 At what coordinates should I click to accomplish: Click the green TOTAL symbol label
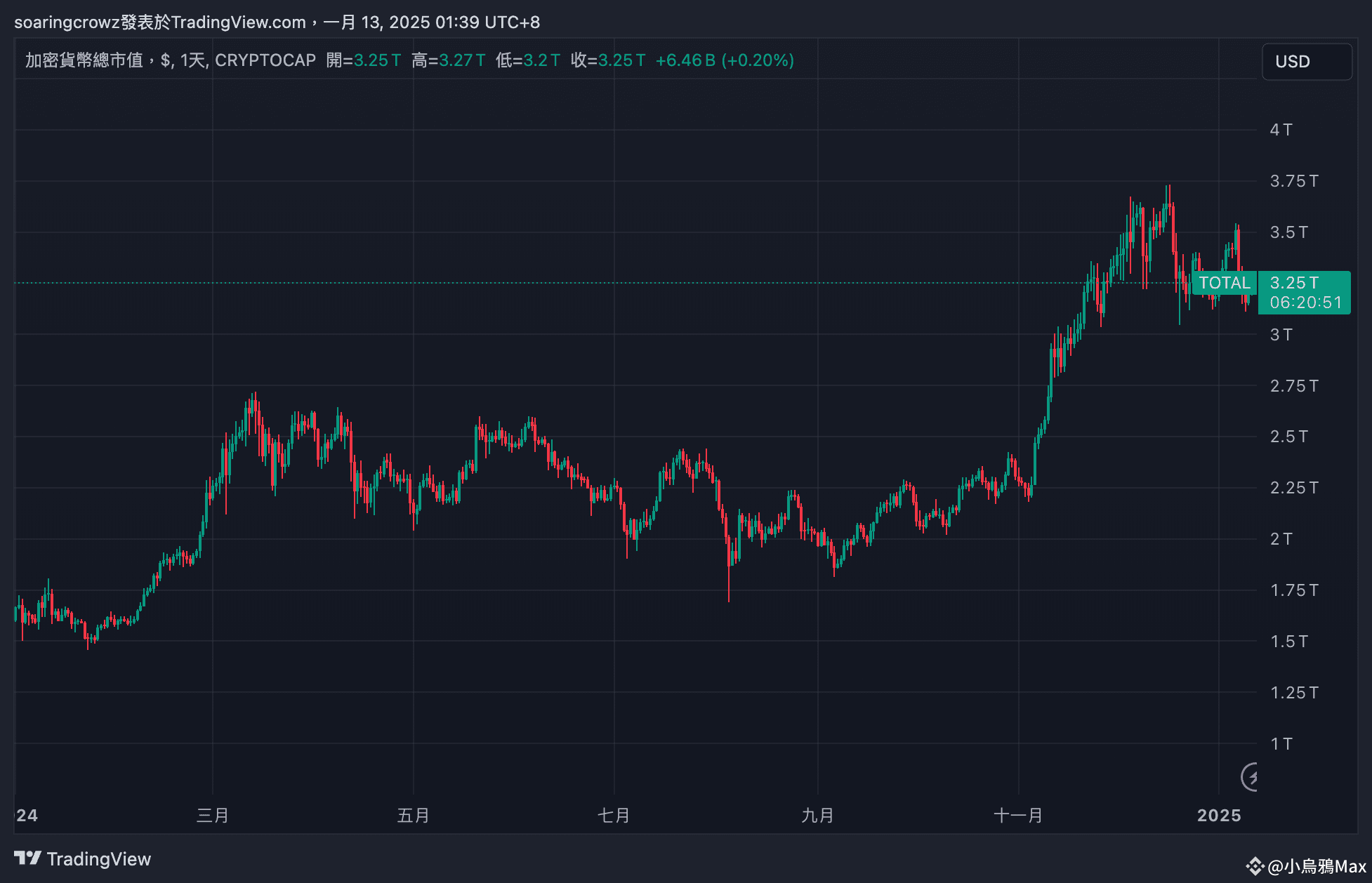[x=1224, y=283]
